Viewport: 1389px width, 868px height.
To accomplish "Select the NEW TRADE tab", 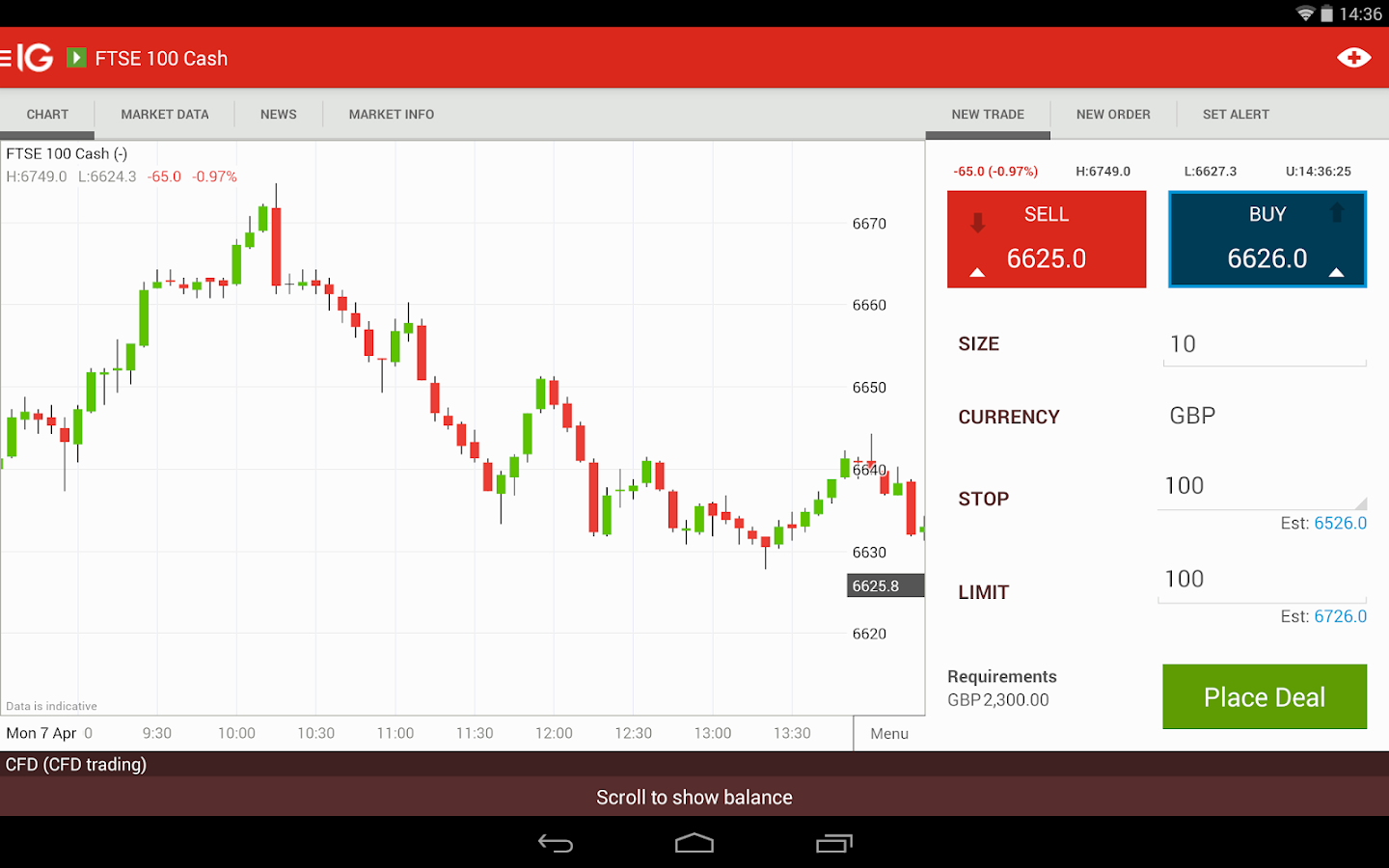I will coord(988,114).
